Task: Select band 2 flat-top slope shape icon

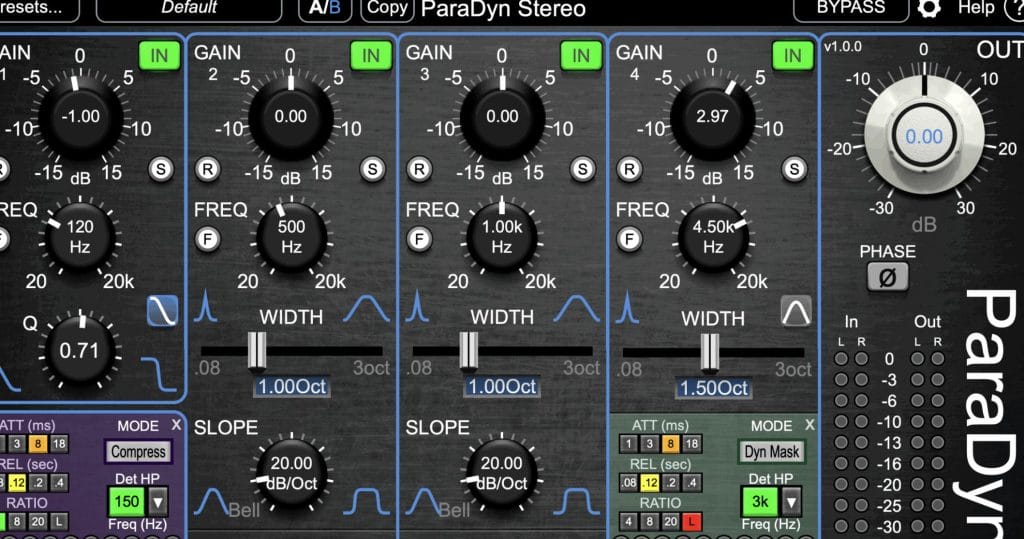Action: pyautogui.click(x=366, y=501)
